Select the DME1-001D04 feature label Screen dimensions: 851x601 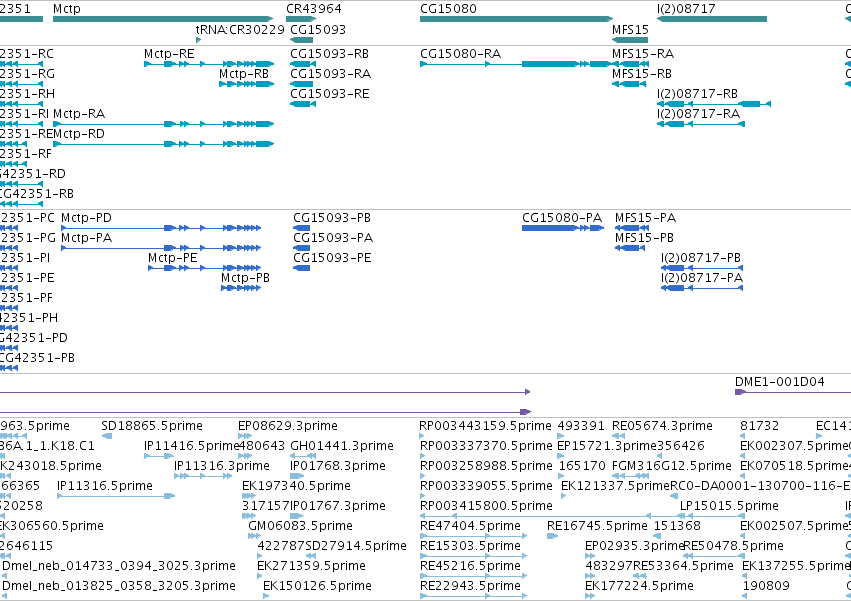[779, 382]
